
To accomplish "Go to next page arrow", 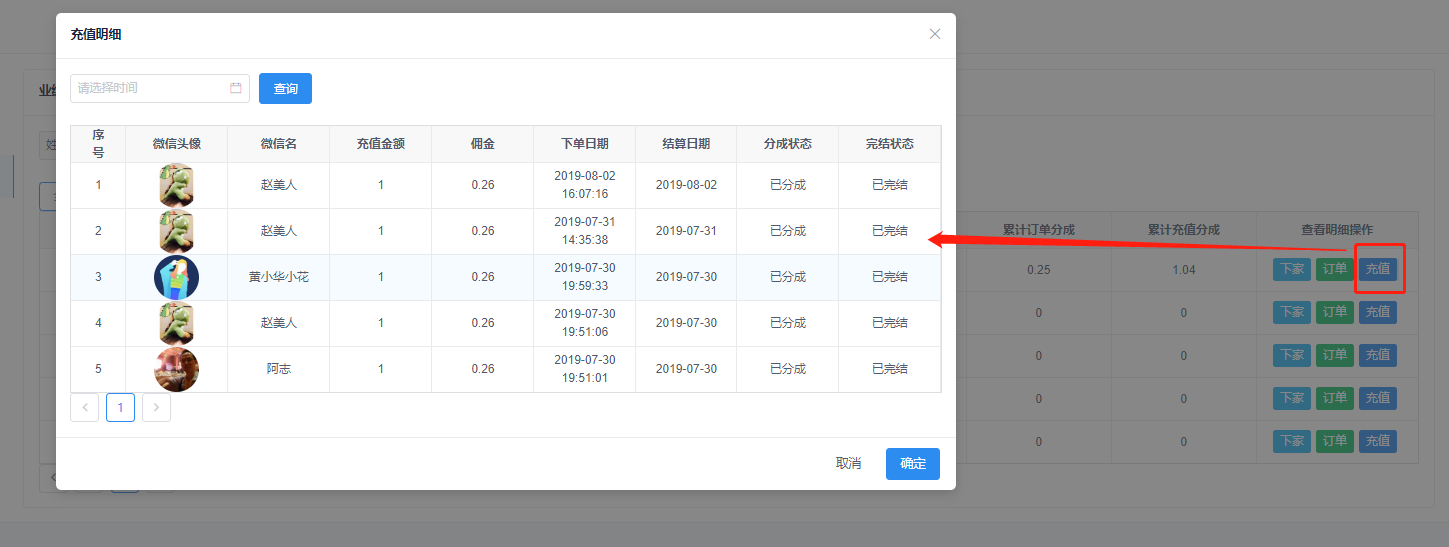I will (x=156, y=407).
